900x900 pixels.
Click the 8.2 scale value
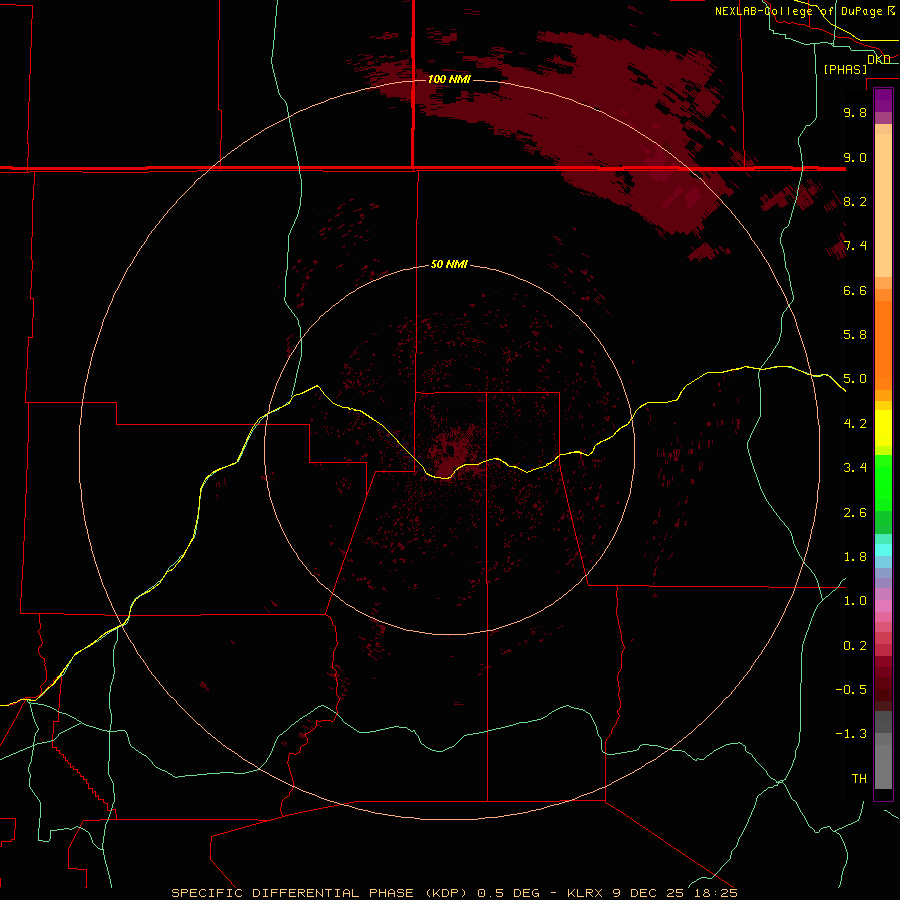point(855,201)
